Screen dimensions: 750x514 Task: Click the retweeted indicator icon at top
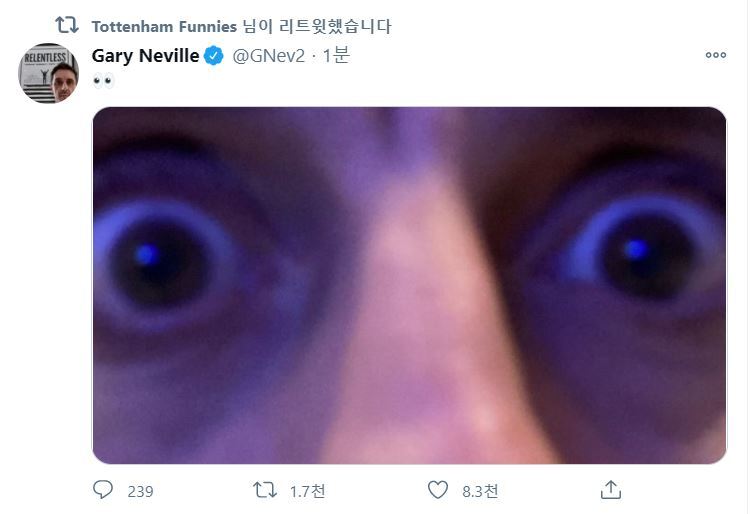pos(66,25)
